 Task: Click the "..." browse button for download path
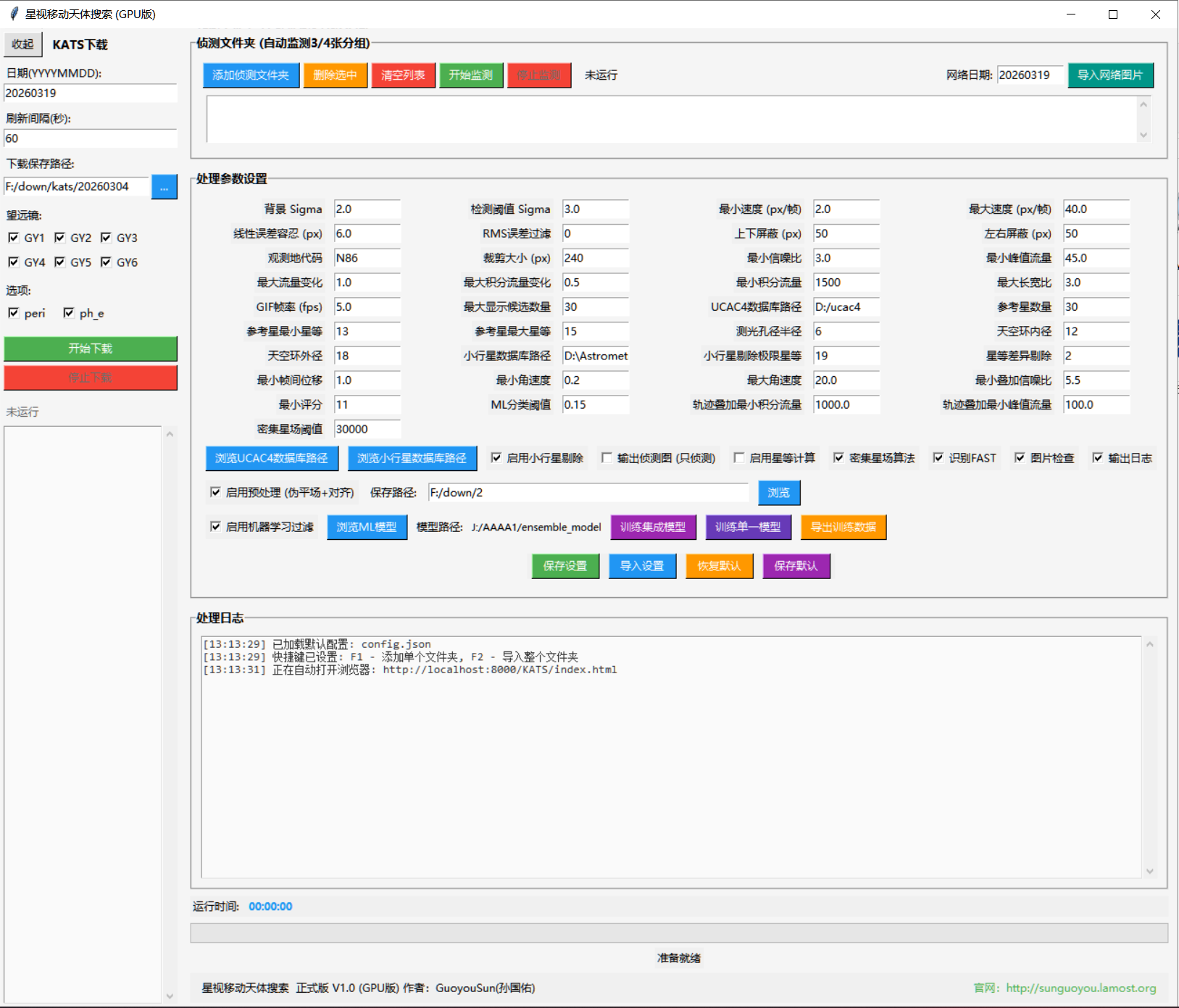[x=164, y=187]
